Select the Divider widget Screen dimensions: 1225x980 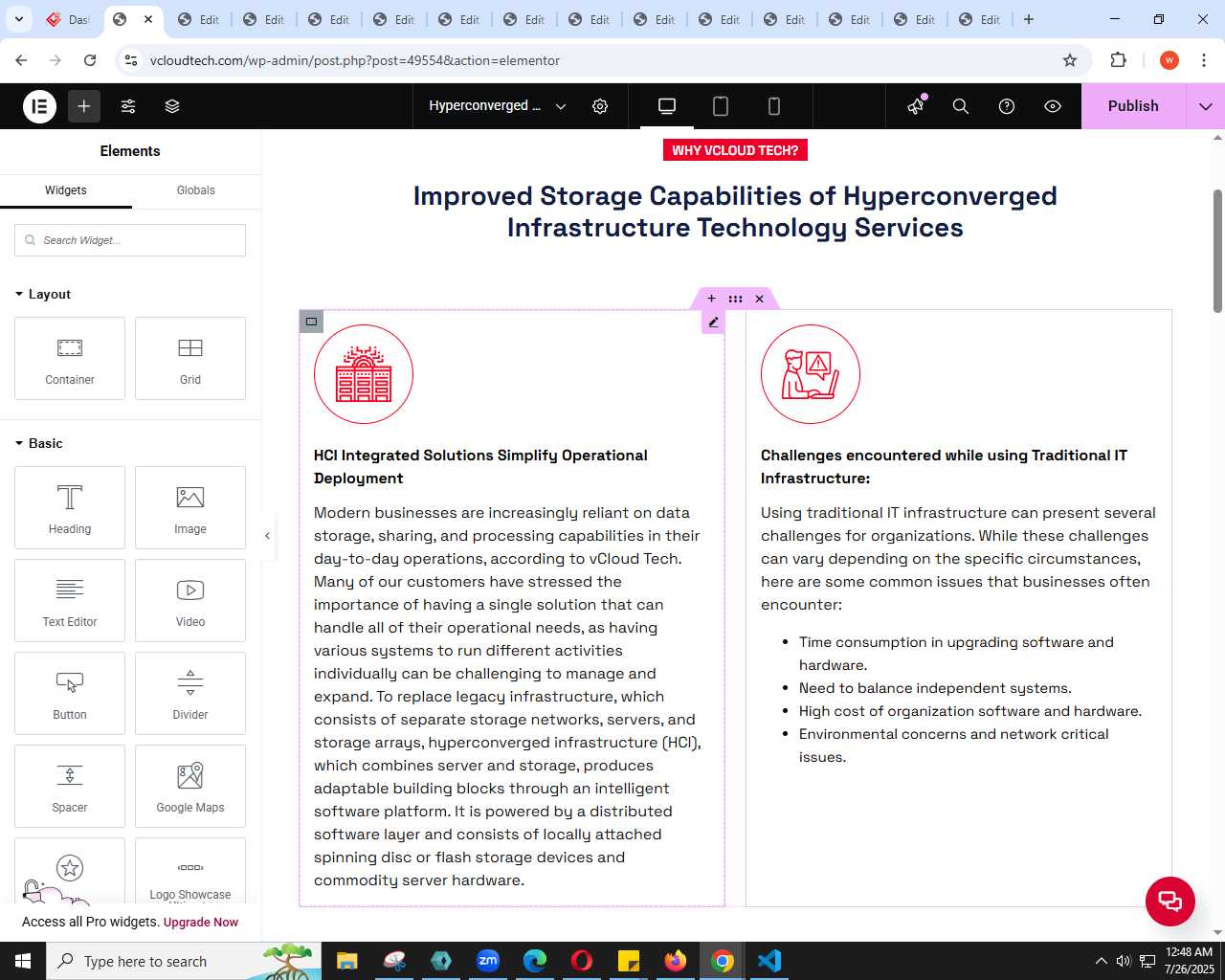point(190,694)
